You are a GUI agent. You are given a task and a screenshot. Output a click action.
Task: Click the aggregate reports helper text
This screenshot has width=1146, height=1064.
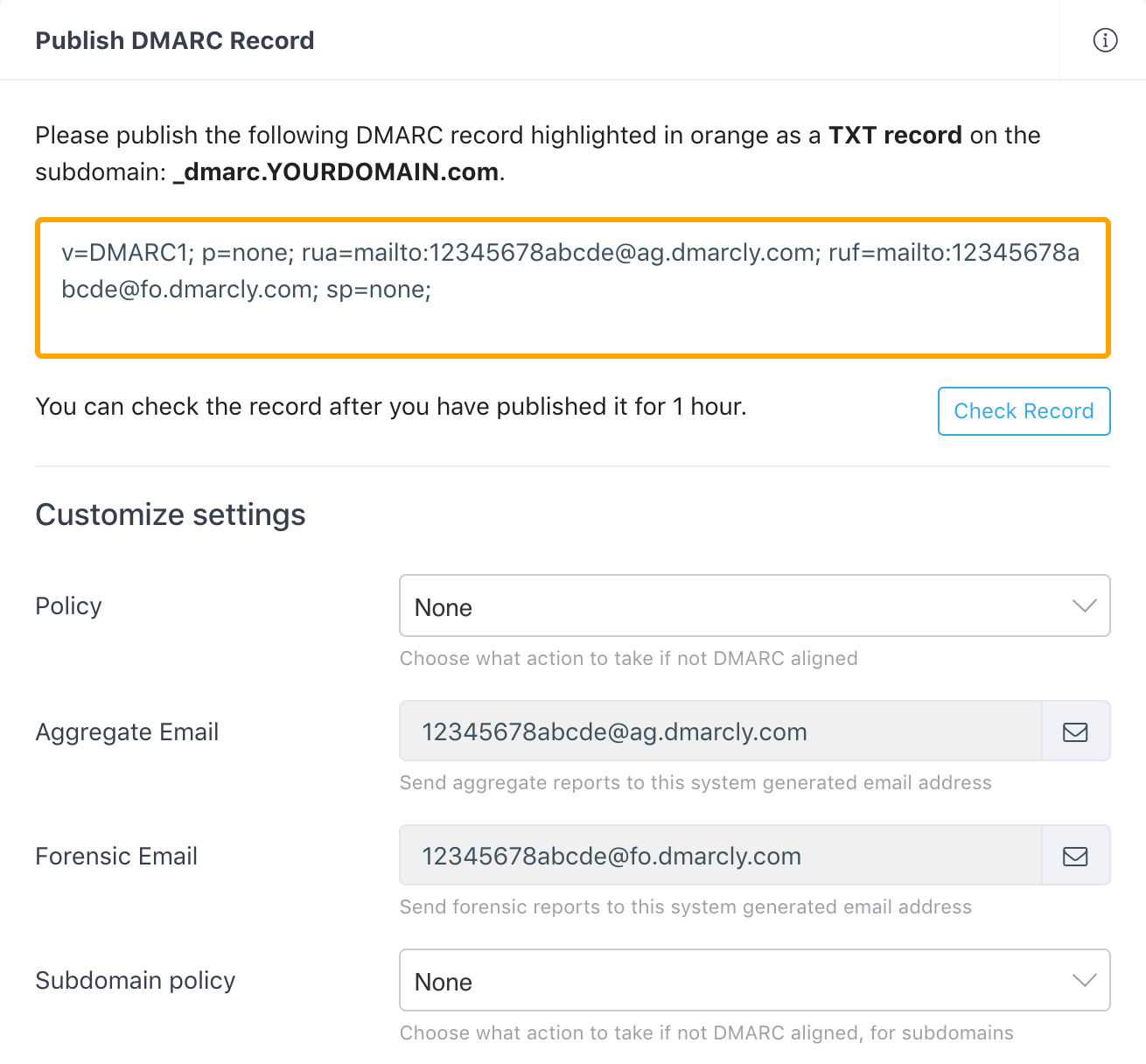[x=695, y=783]
